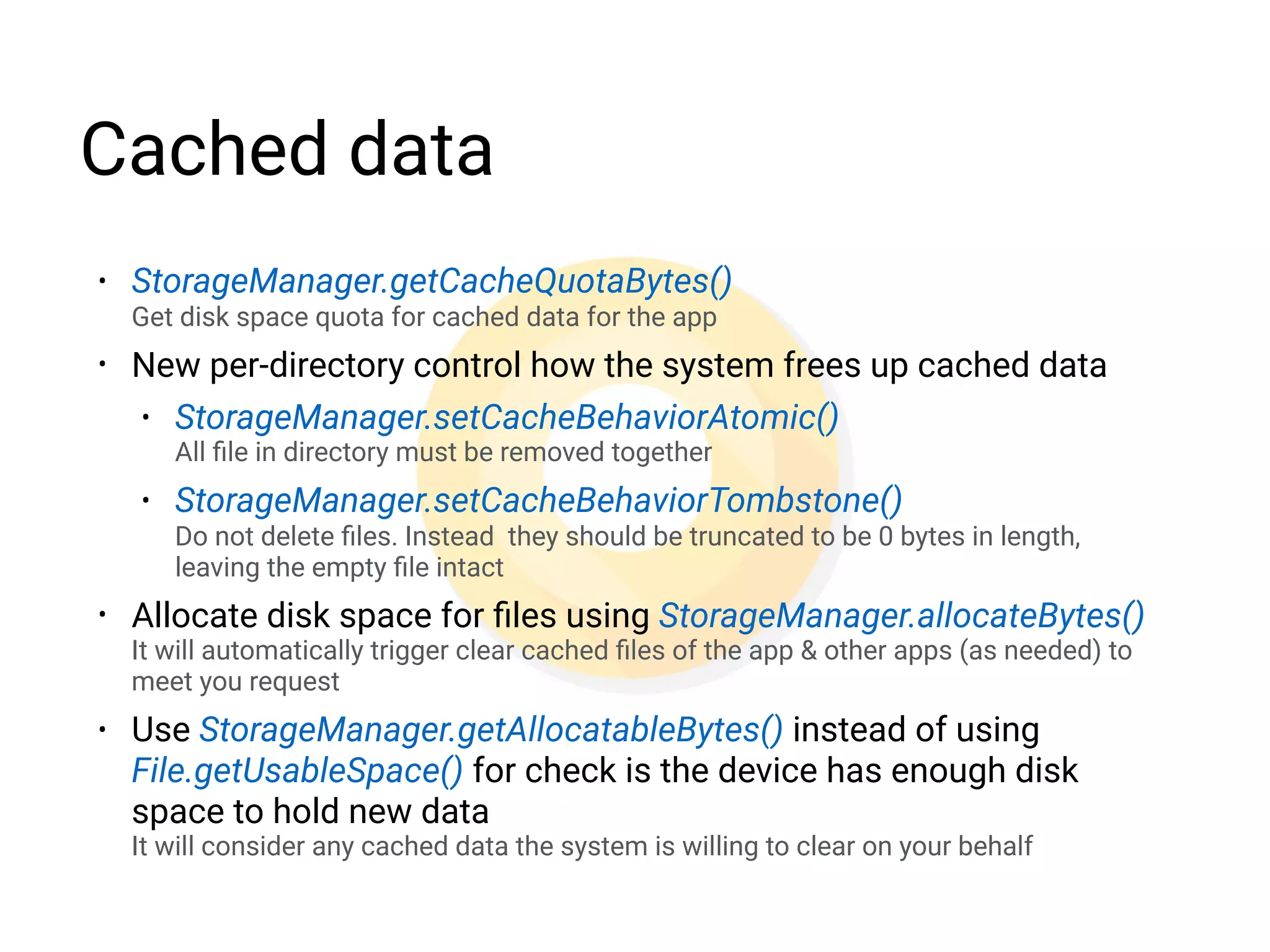Select 'It will automatically trigger' description

coord(631,651)
